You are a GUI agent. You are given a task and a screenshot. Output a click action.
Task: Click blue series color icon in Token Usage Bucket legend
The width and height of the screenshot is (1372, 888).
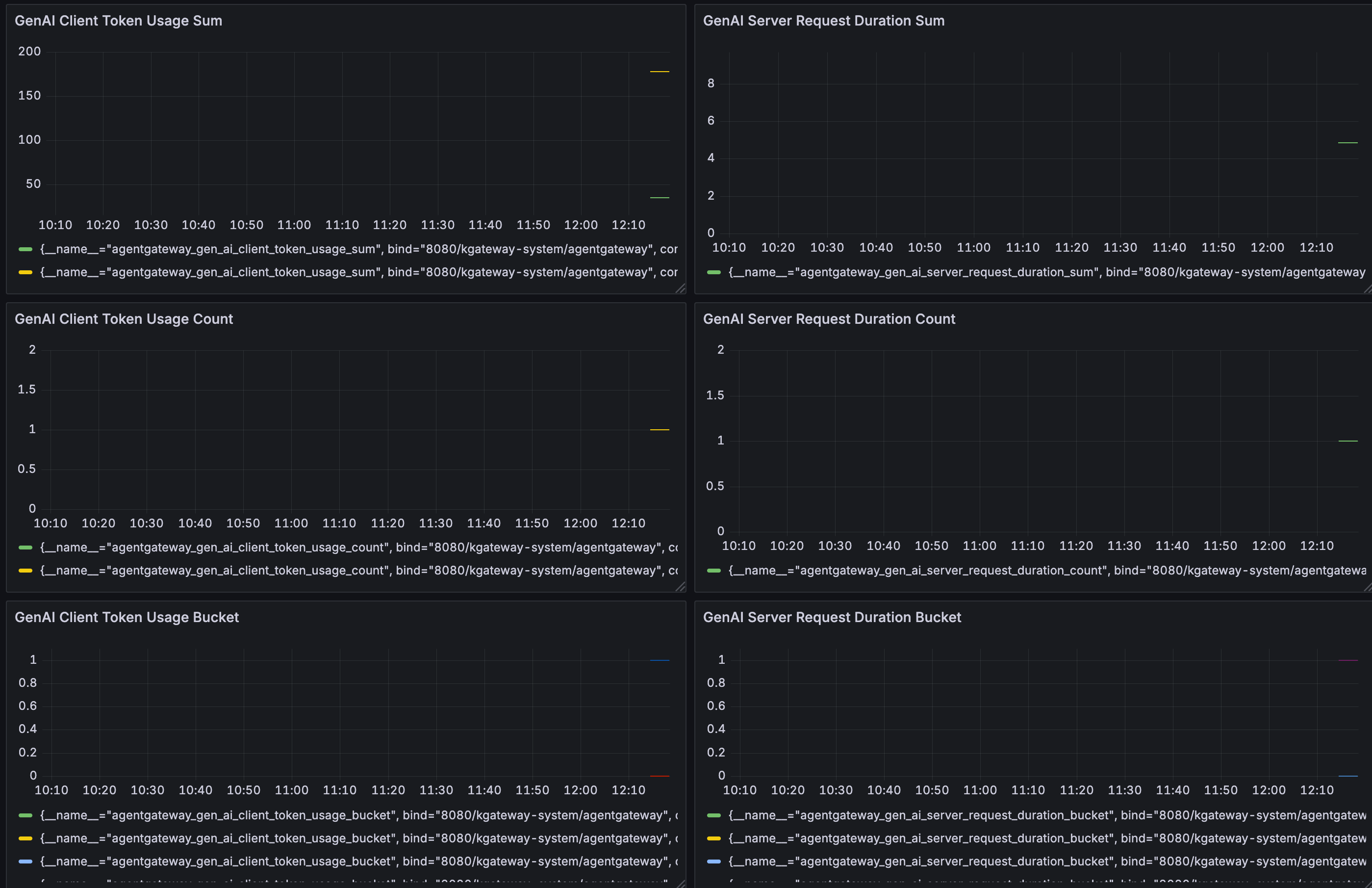[x=25, y=861]
